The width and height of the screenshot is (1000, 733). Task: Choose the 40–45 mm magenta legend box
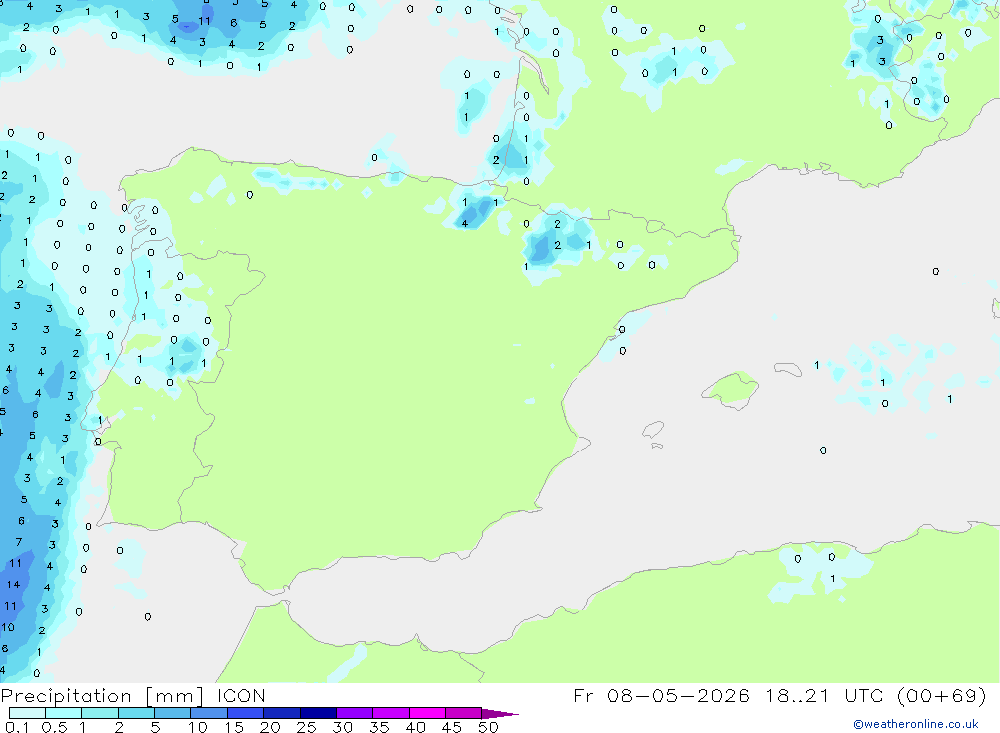point(427,713)
